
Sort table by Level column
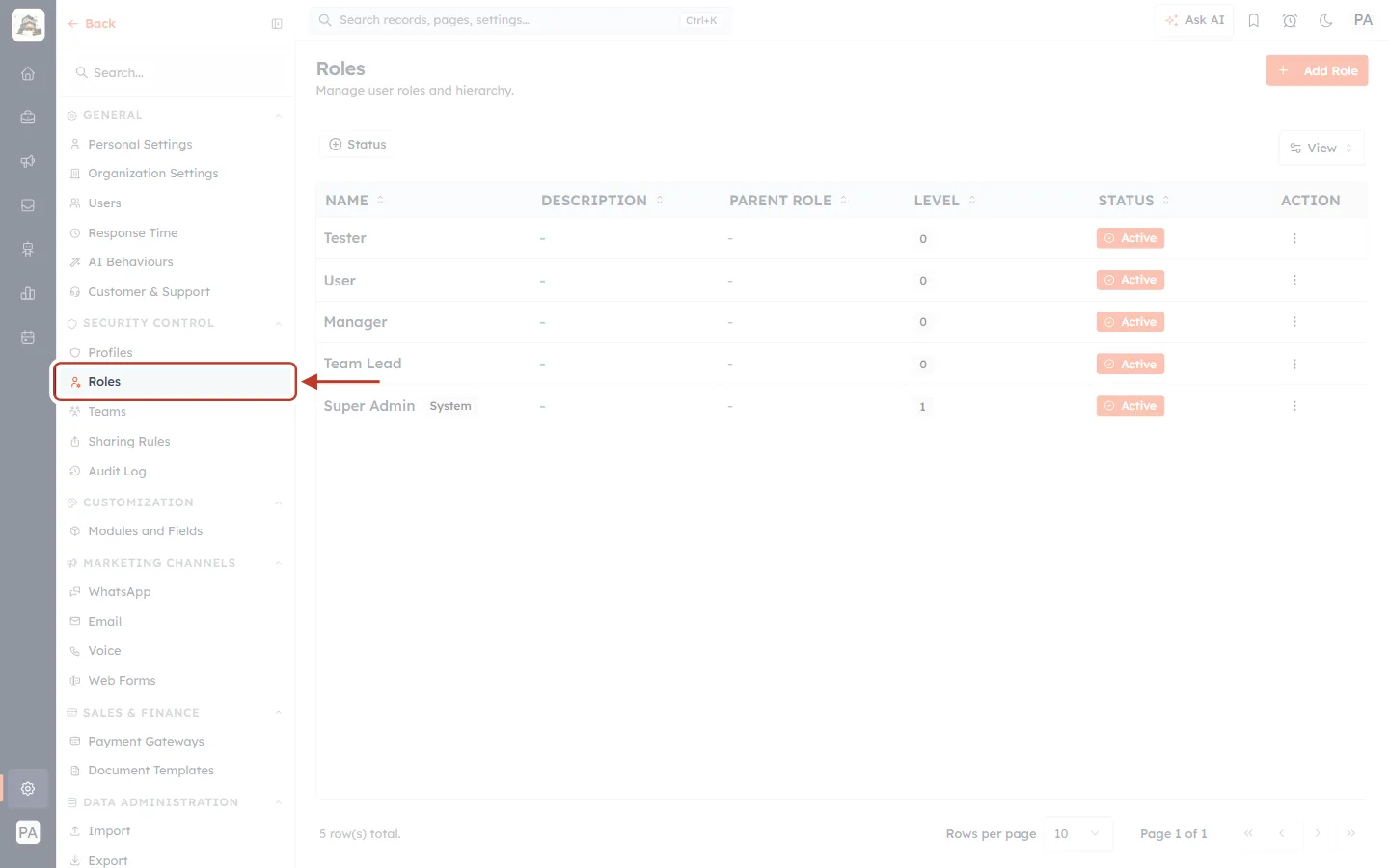944,201
